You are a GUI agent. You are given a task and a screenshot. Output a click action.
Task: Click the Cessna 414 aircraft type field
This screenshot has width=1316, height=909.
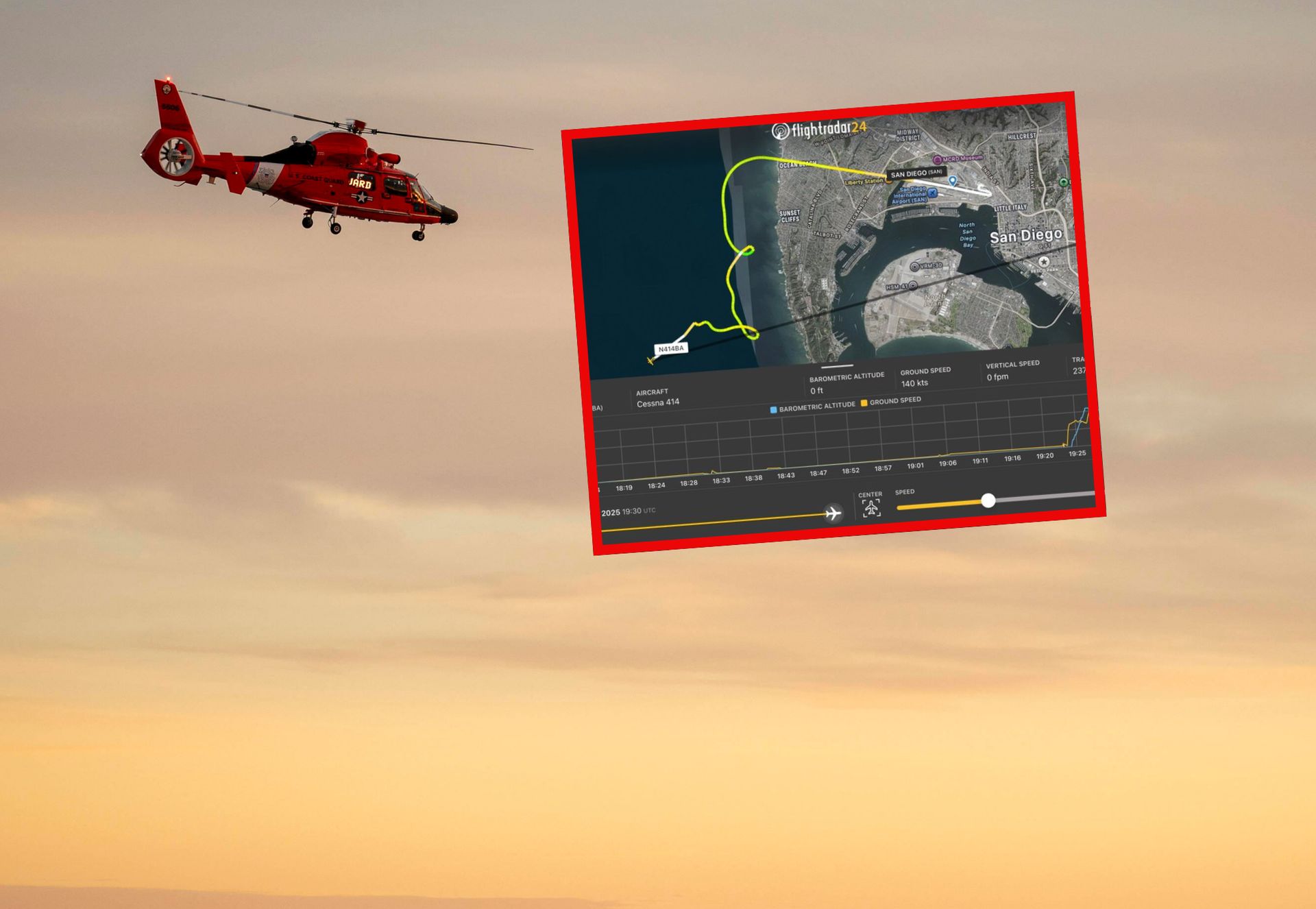pos(657,403)
